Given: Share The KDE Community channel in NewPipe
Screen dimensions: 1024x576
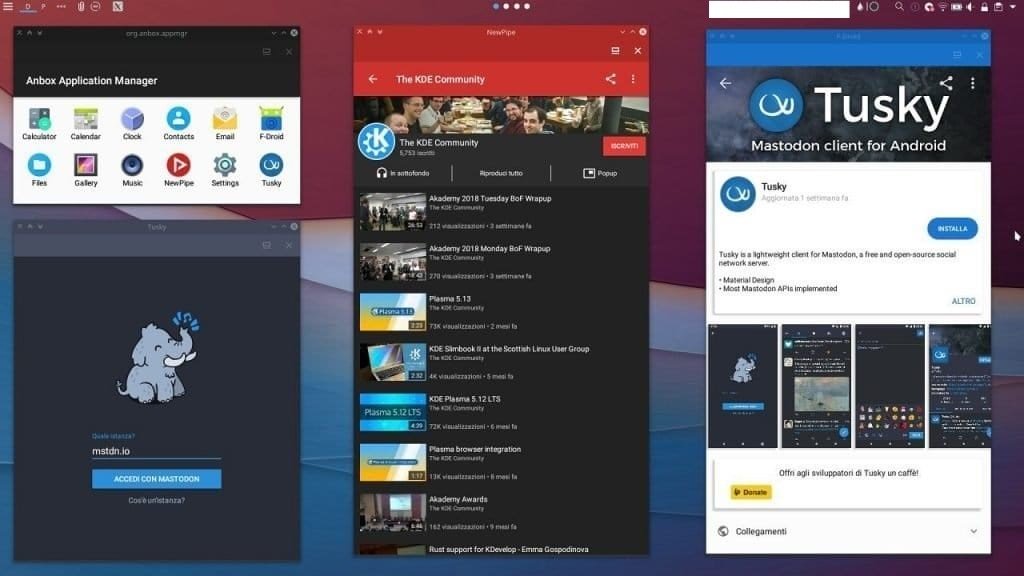Looking at the screenshot, I should tap(611, 79).
